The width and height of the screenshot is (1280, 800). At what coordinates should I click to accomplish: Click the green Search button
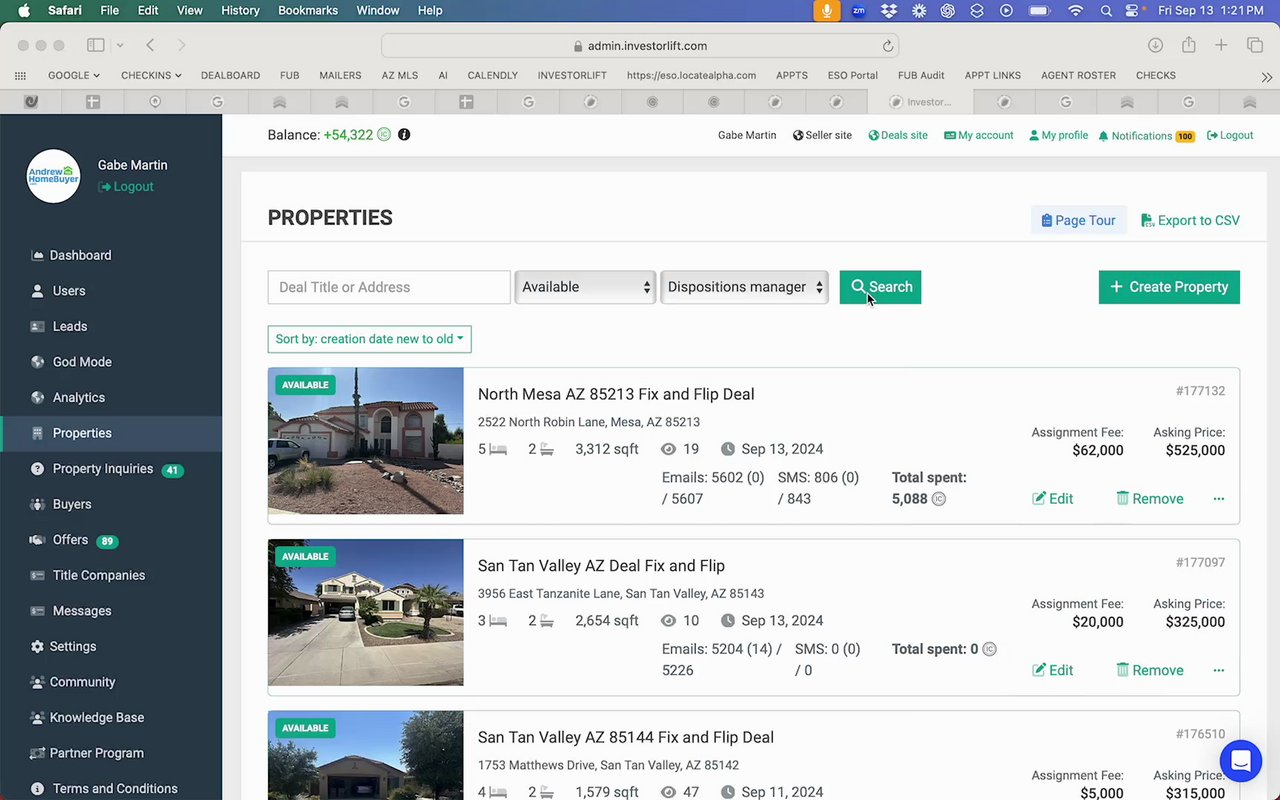pyautogui.click(x=880, y=287)
